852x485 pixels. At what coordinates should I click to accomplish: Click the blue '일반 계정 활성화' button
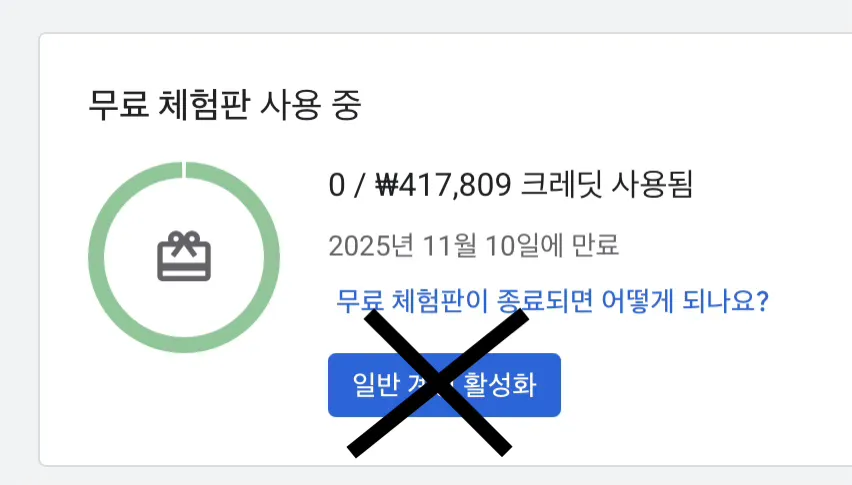444,385
